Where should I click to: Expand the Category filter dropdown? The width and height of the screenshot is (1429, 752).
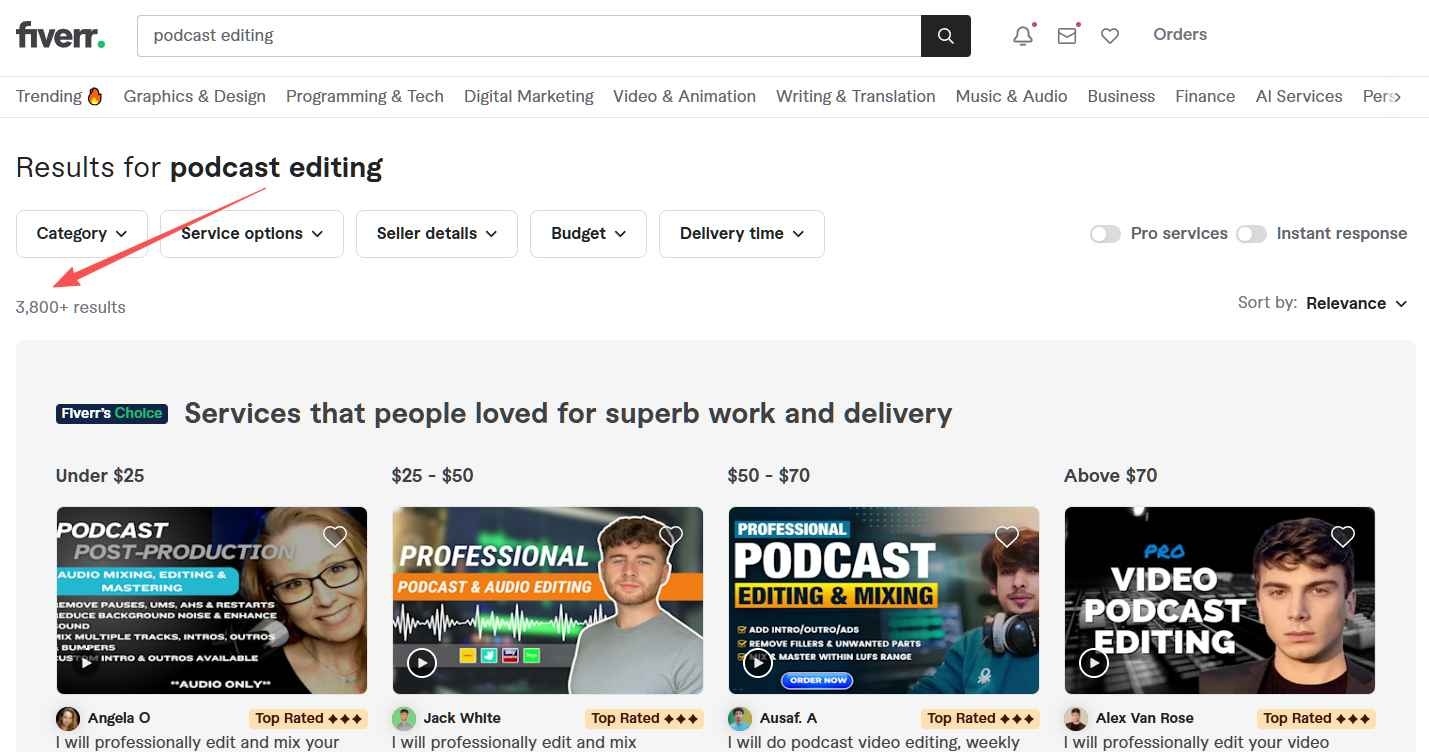click(82, 234)
